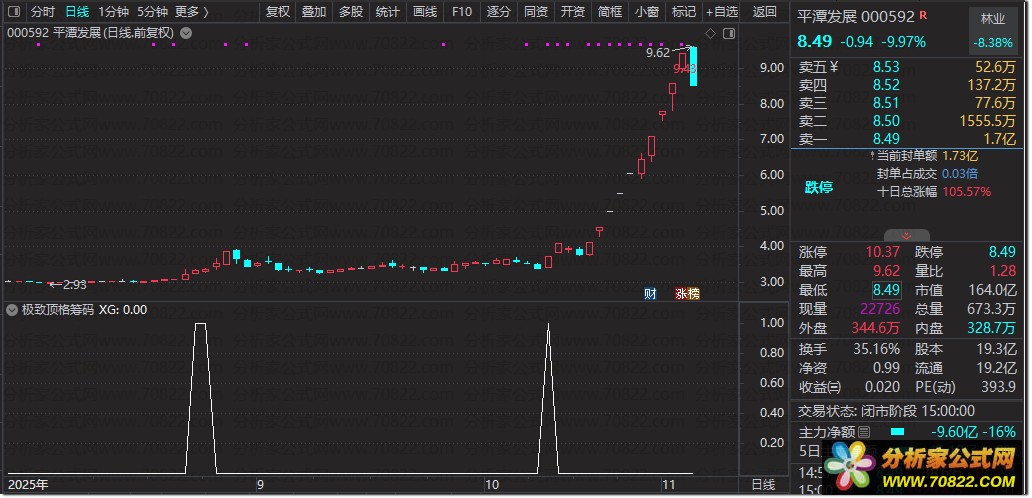Click 标记 mark button
The height and width of the screenshot is (498, 1032).
(x=683, y=12)
